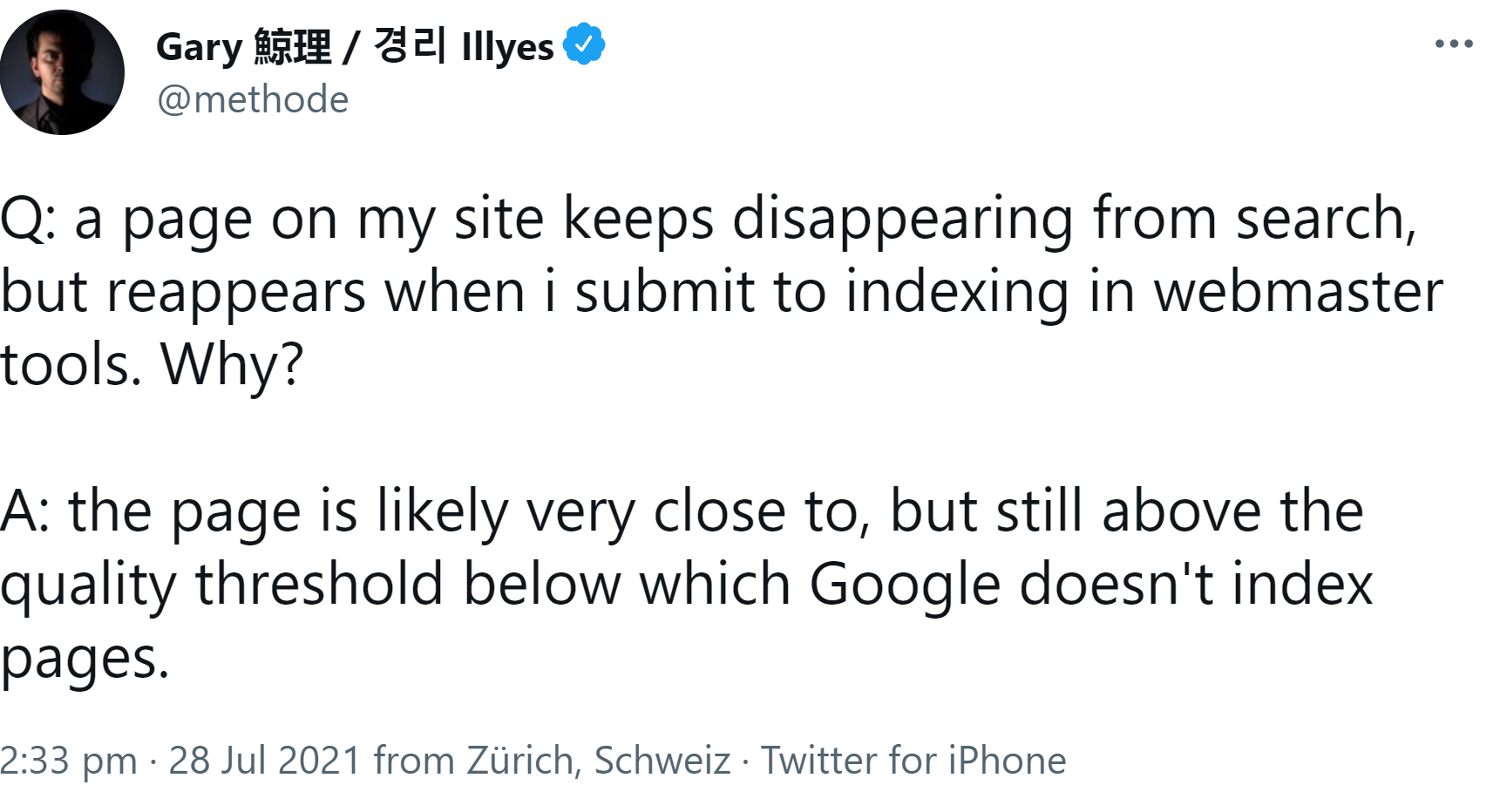Click the blue verification tick after Illyes

582,45
